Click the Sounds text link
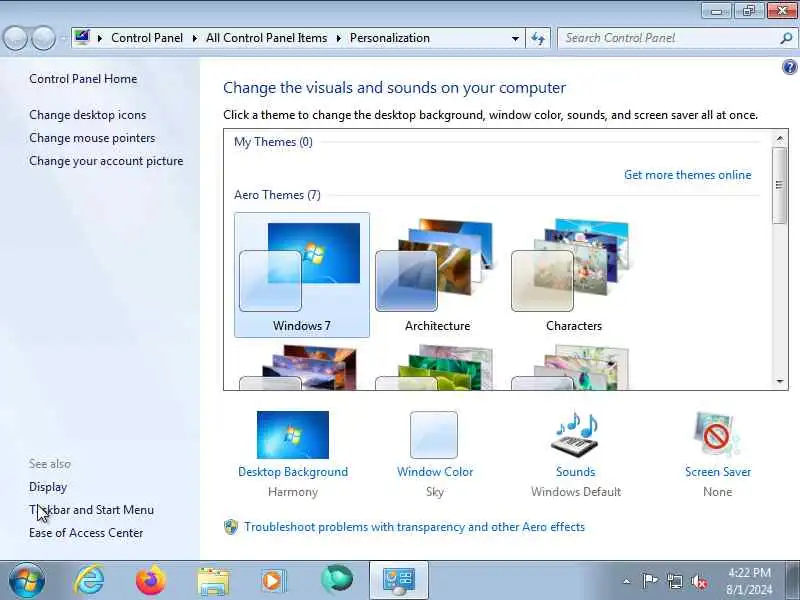The width and height of the screenshot is (800, 600). pos(576,472)
